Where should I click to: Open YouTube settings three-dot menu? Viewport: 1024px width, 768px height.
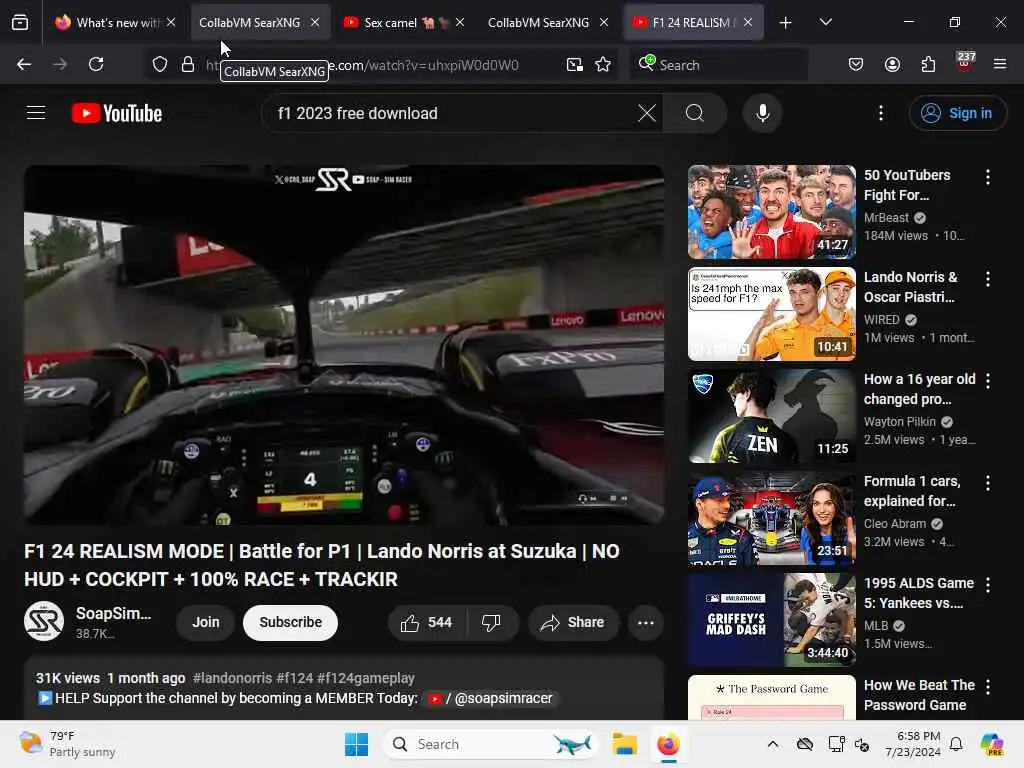pos(881,113)
